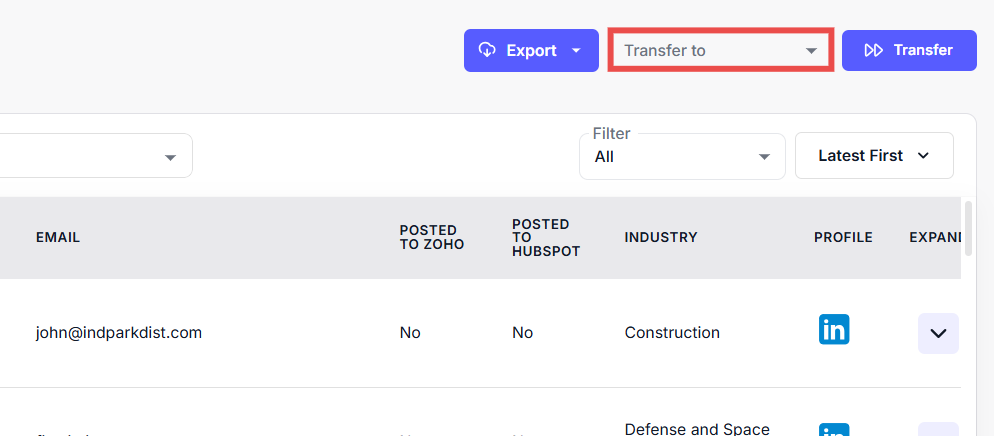Open the Filter All dropdown
This screenshot has height=436, width=994.
(682, 157)
